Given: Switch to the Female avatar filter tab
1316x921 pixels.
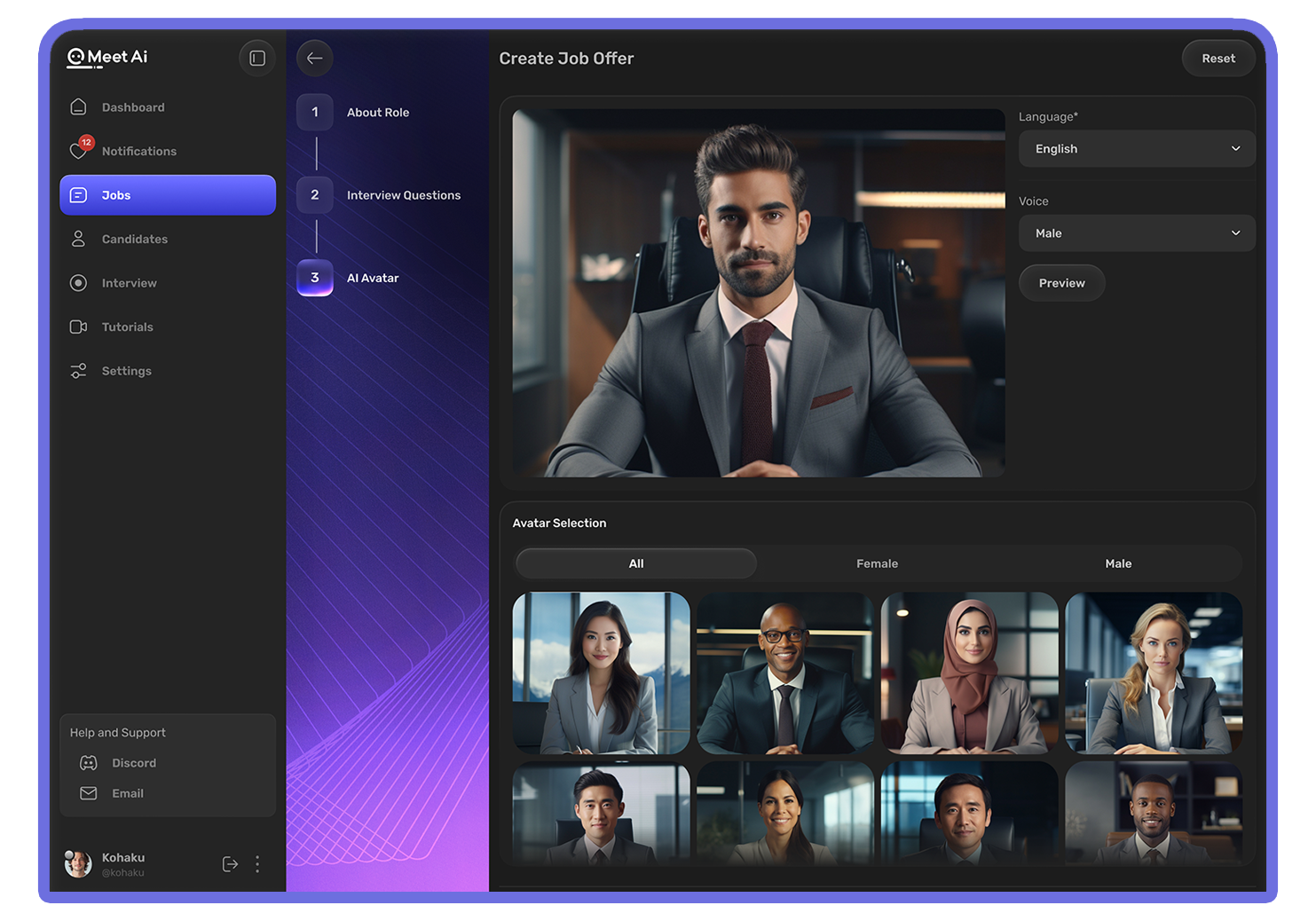Looking at the screenshot, I should pyautogui.click(x=877, y=563).
